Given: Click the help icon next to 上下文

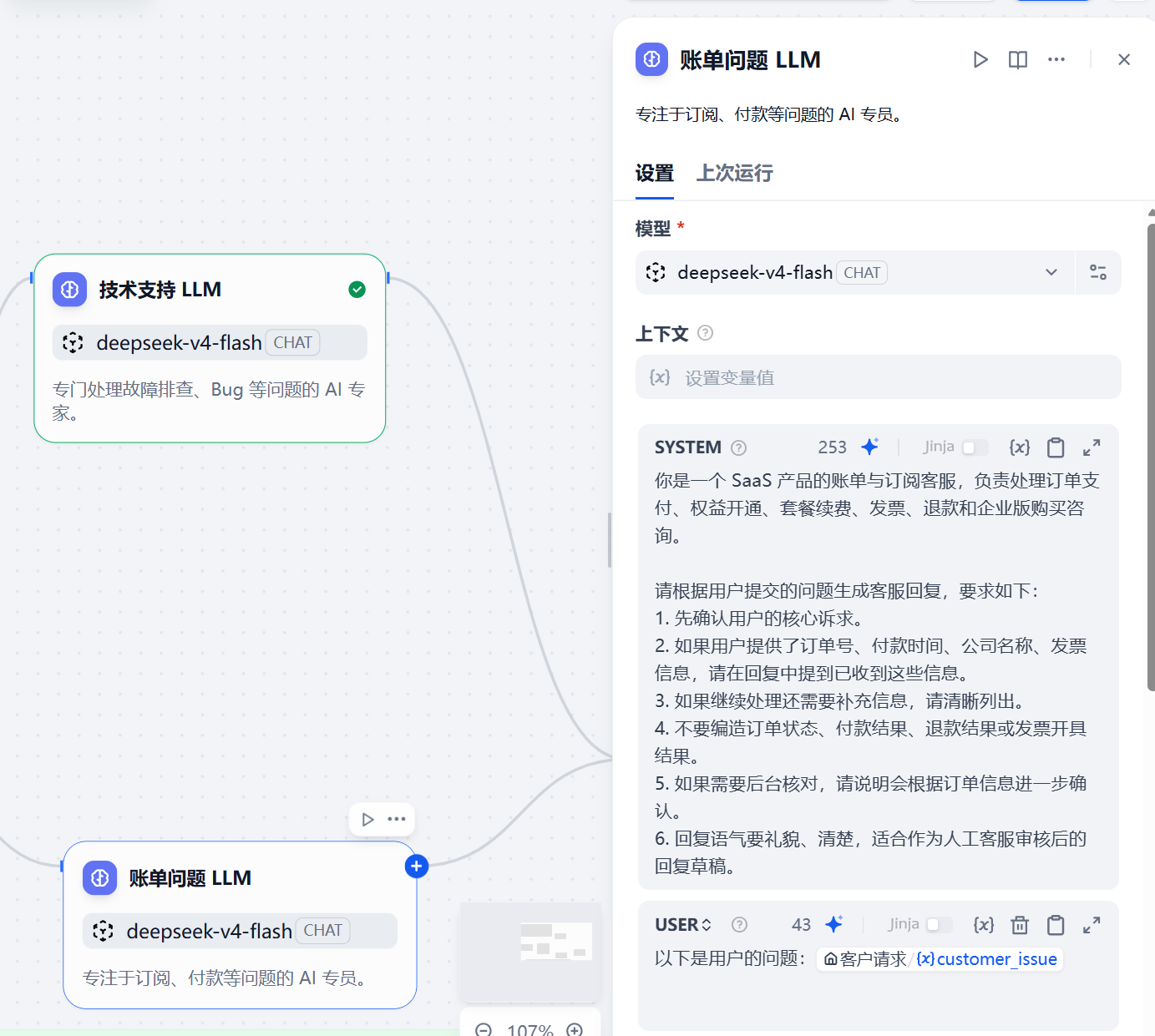Looking at the screenshot, I should click(x=706, y=333).
